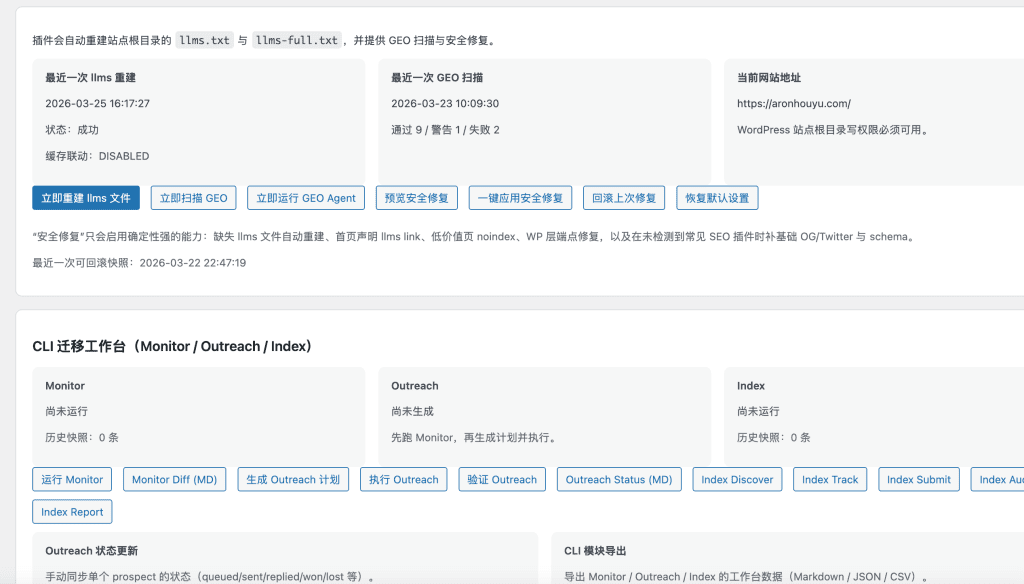1024x584 pixels.
Task: Generate an Outreach plan via 生成 Outreach 计划
Action: [292, 479]
